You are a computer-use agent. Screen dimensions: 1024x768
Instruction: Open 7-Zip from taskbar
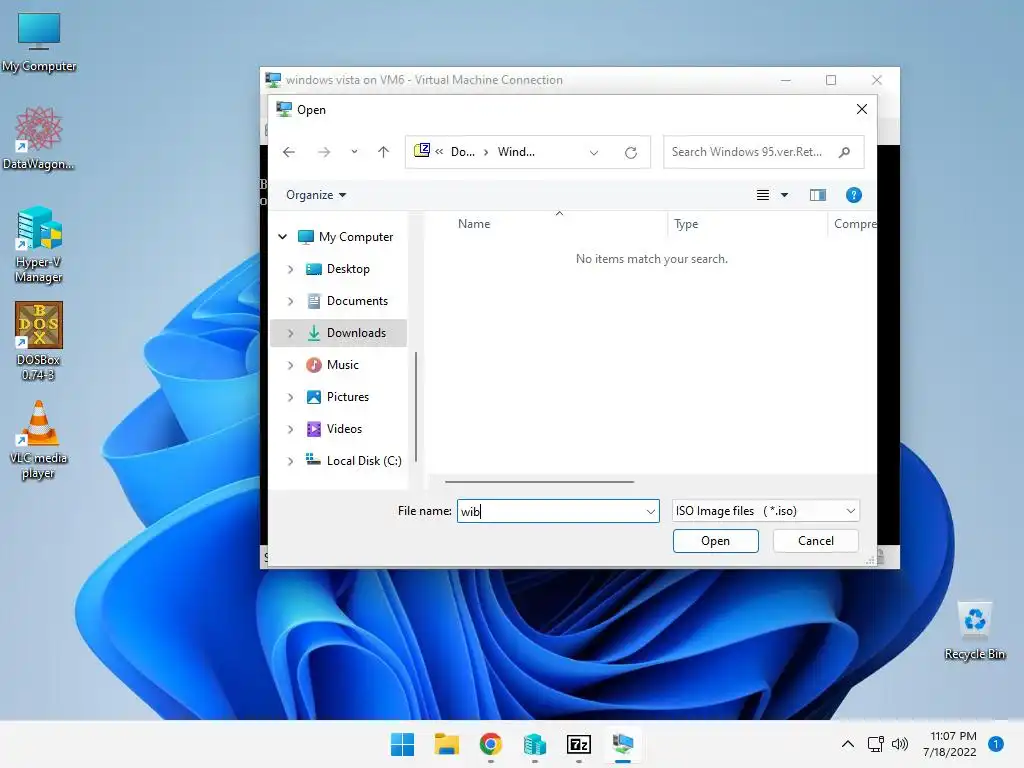pyautogui.click(x=579, y=744)
